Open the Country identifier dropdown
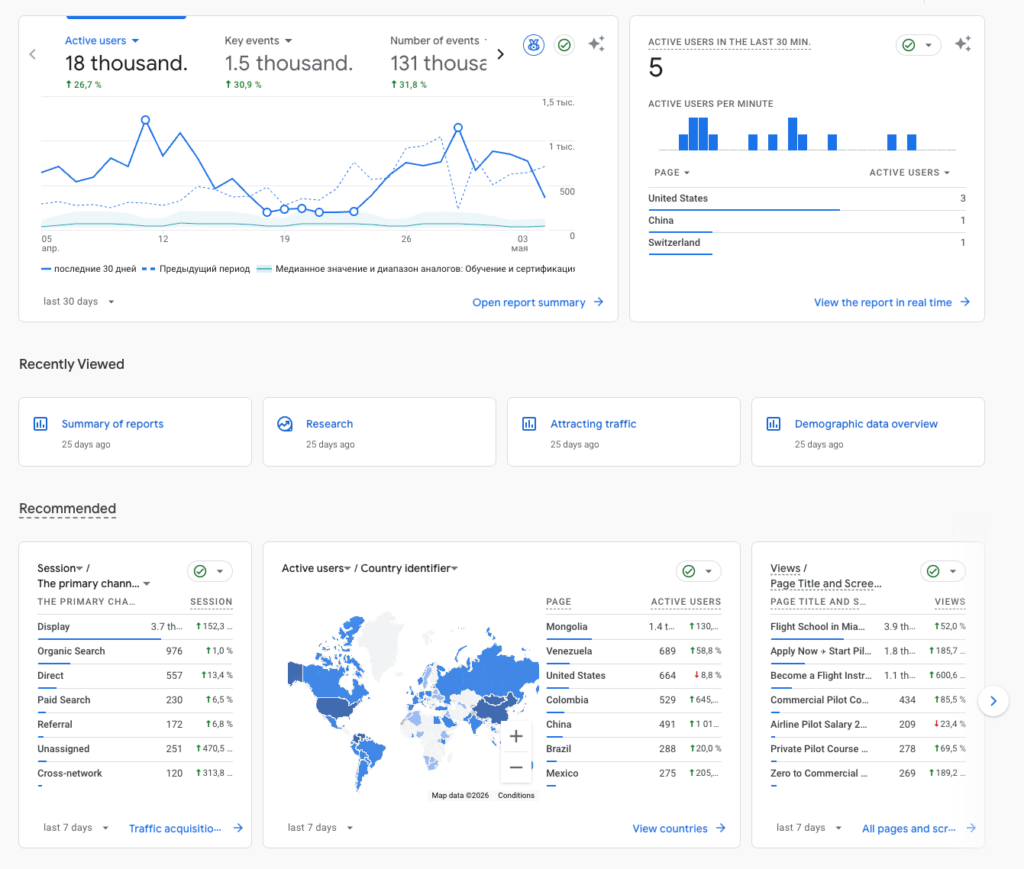 [x=409, y=568]
